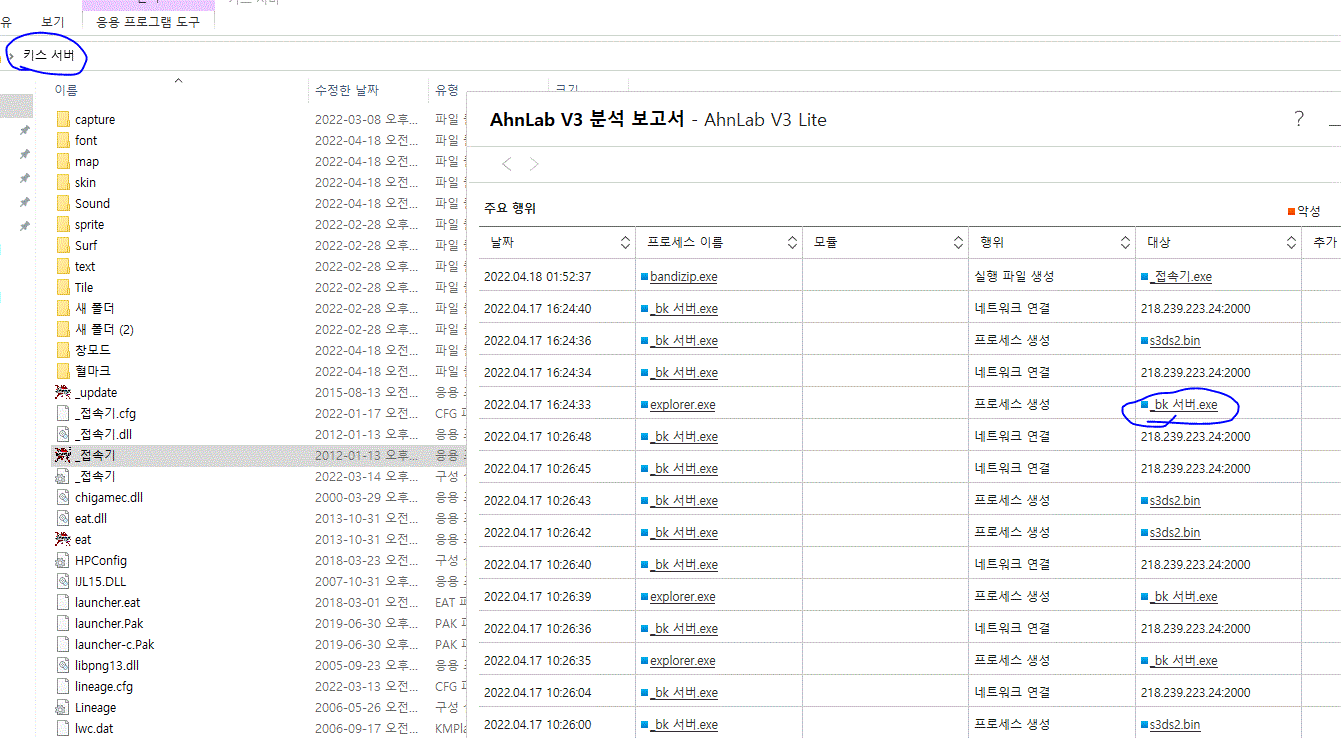Viewport: 1341px width, 738px height.
Task: Sort by 모듈 column arrows
Action: (x=957, y=242)
